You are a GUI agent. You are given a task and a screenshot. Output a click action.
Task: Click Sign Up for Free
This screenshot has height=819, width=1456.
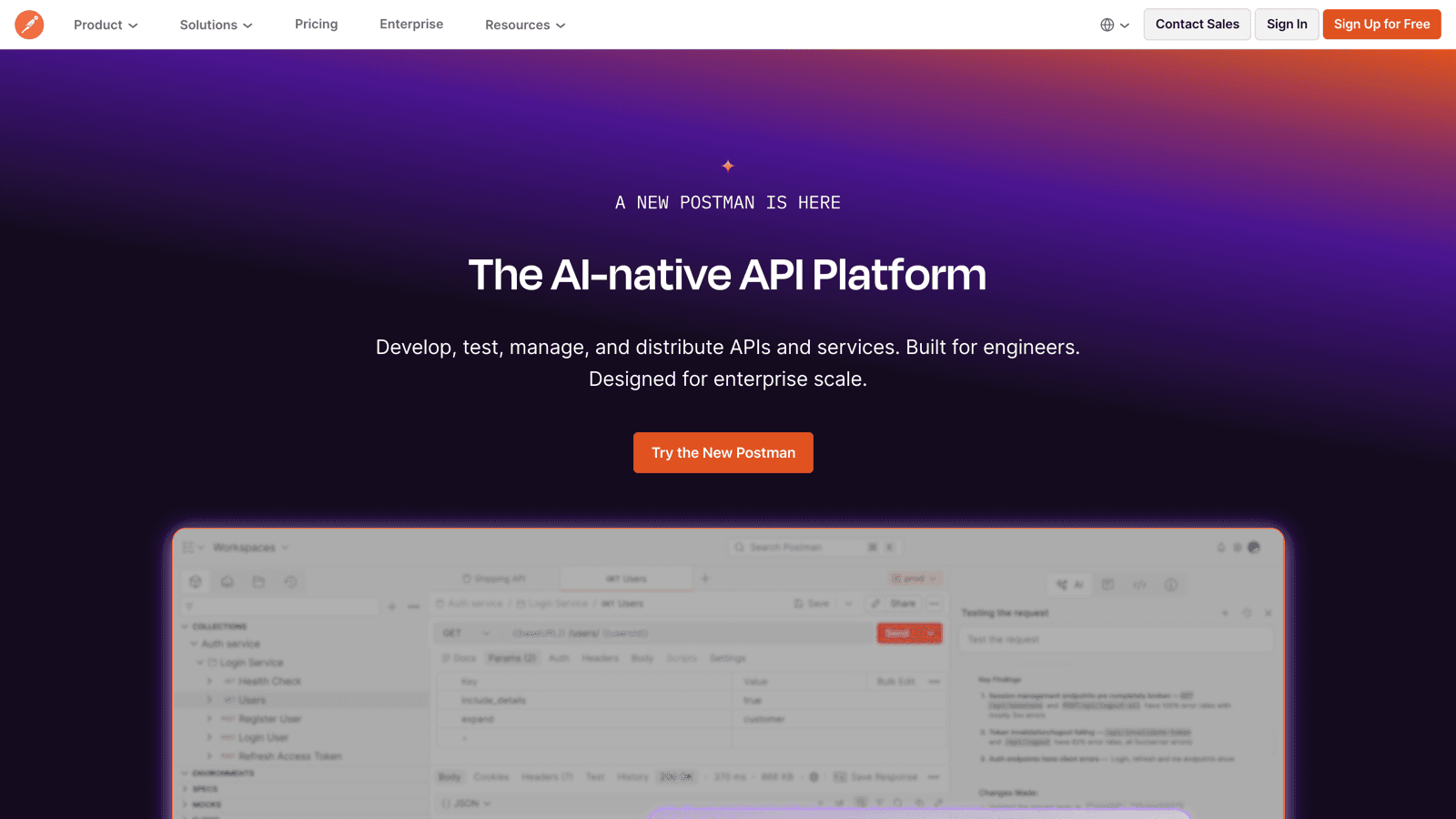coord(1381,25)
